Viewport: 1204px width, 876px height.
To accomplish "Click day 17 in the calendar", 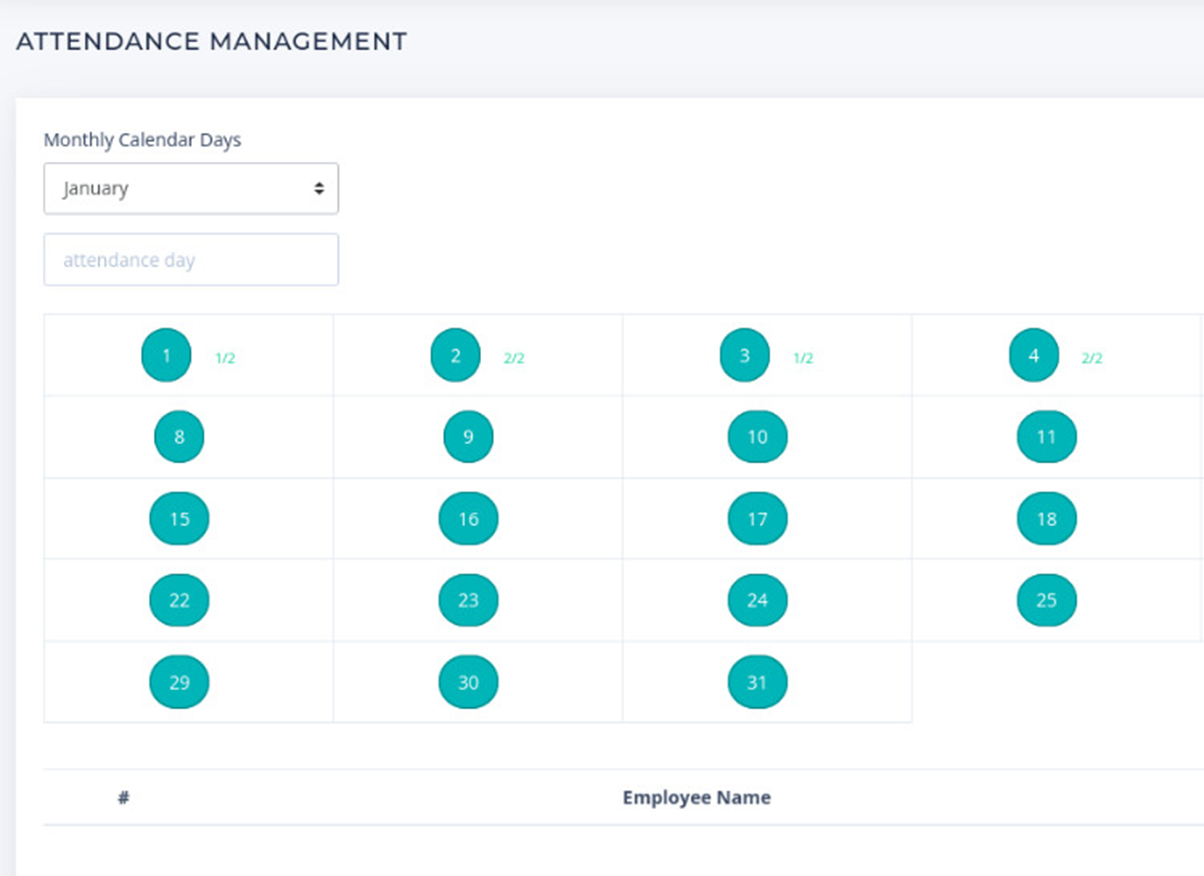I will [x=757, y=519].
